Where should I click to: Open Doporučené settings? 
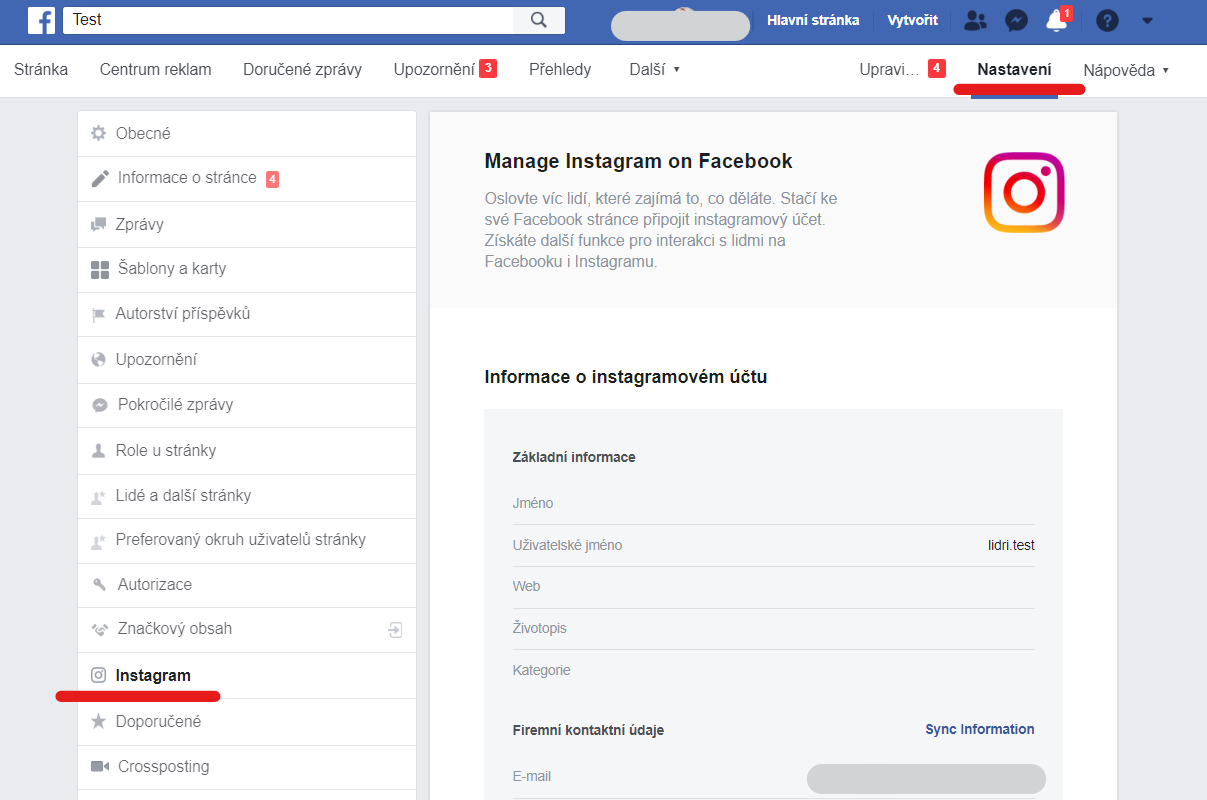(x=247, y=721)
